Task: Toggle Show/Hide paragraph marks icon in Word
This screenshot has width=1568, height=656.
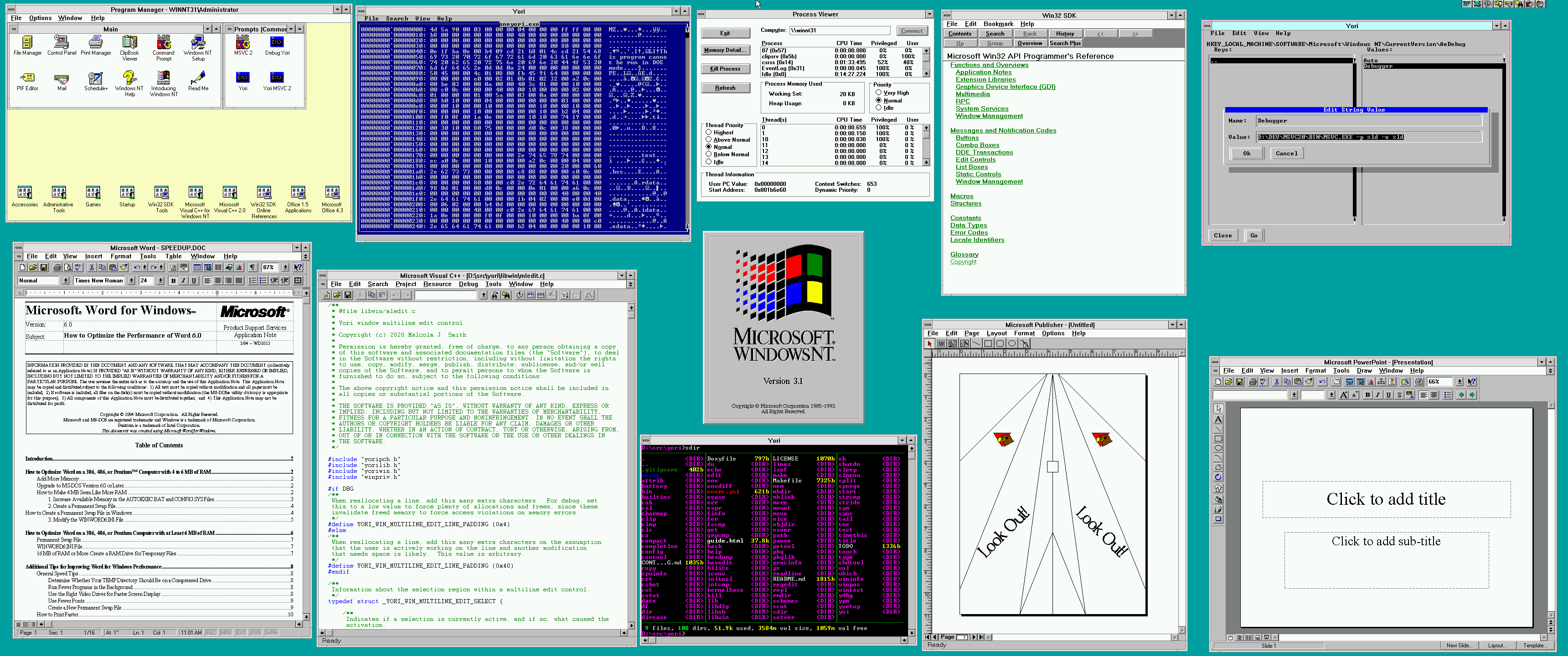Action: 253,267
